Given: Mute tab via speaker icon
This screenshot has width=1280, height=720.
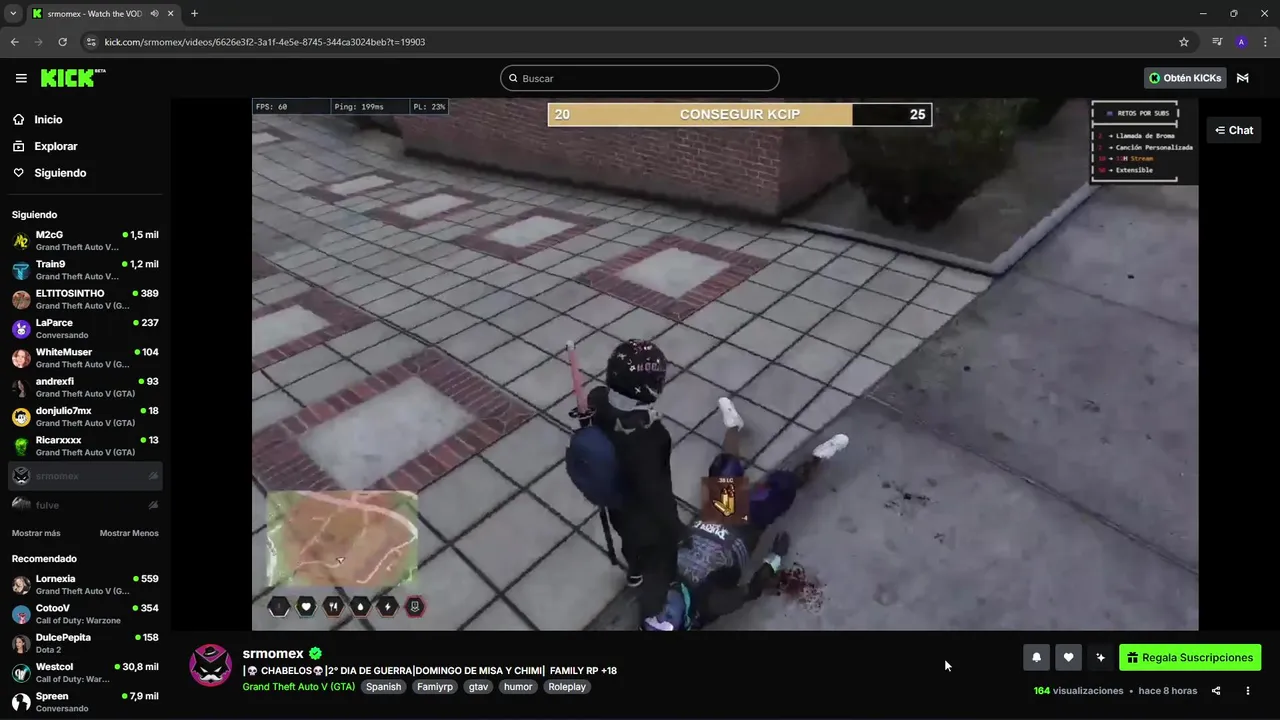Looking at the screenshot, I should (154, 14).
